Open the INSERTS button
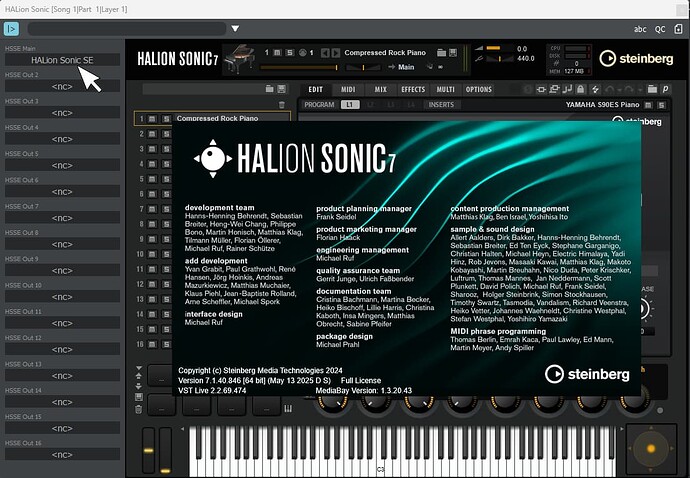The width and height of the screenshot is (690, 478). click(441, 105)
